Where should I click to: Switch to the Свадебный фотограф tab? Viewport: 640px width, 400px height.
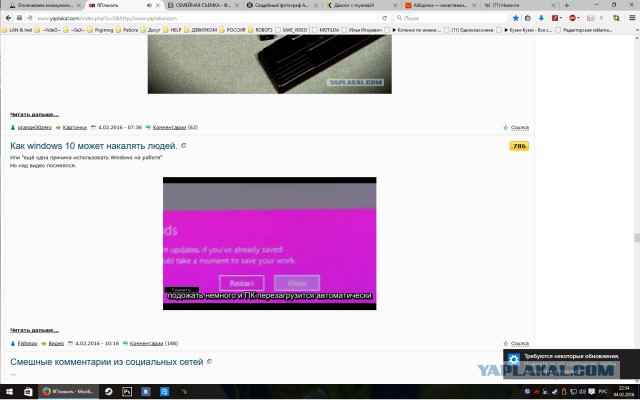pyautogui.click(x=282, y=5)
